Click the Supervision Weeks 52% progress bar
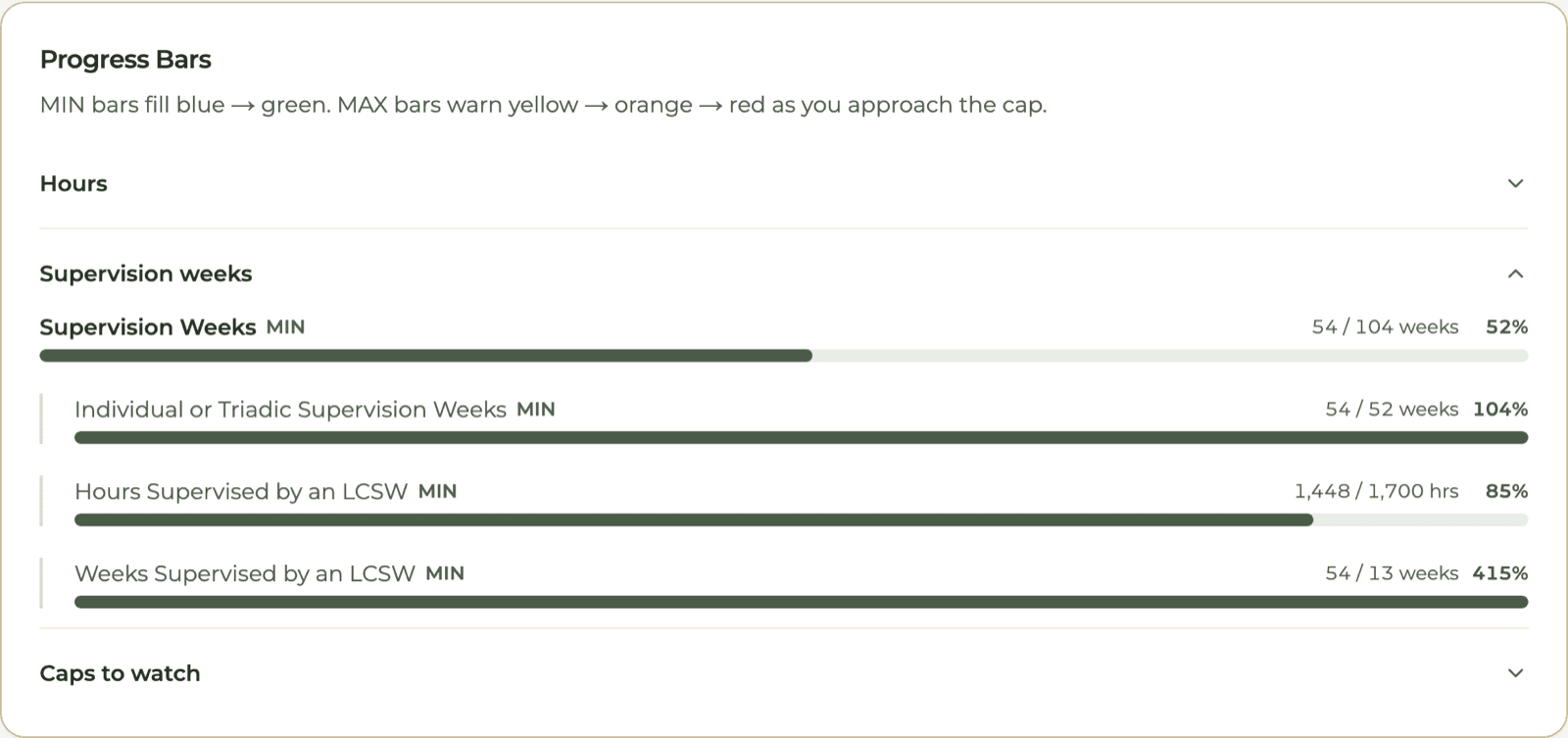This screenshot has width=1568, height=738. (x=783, y=356)
